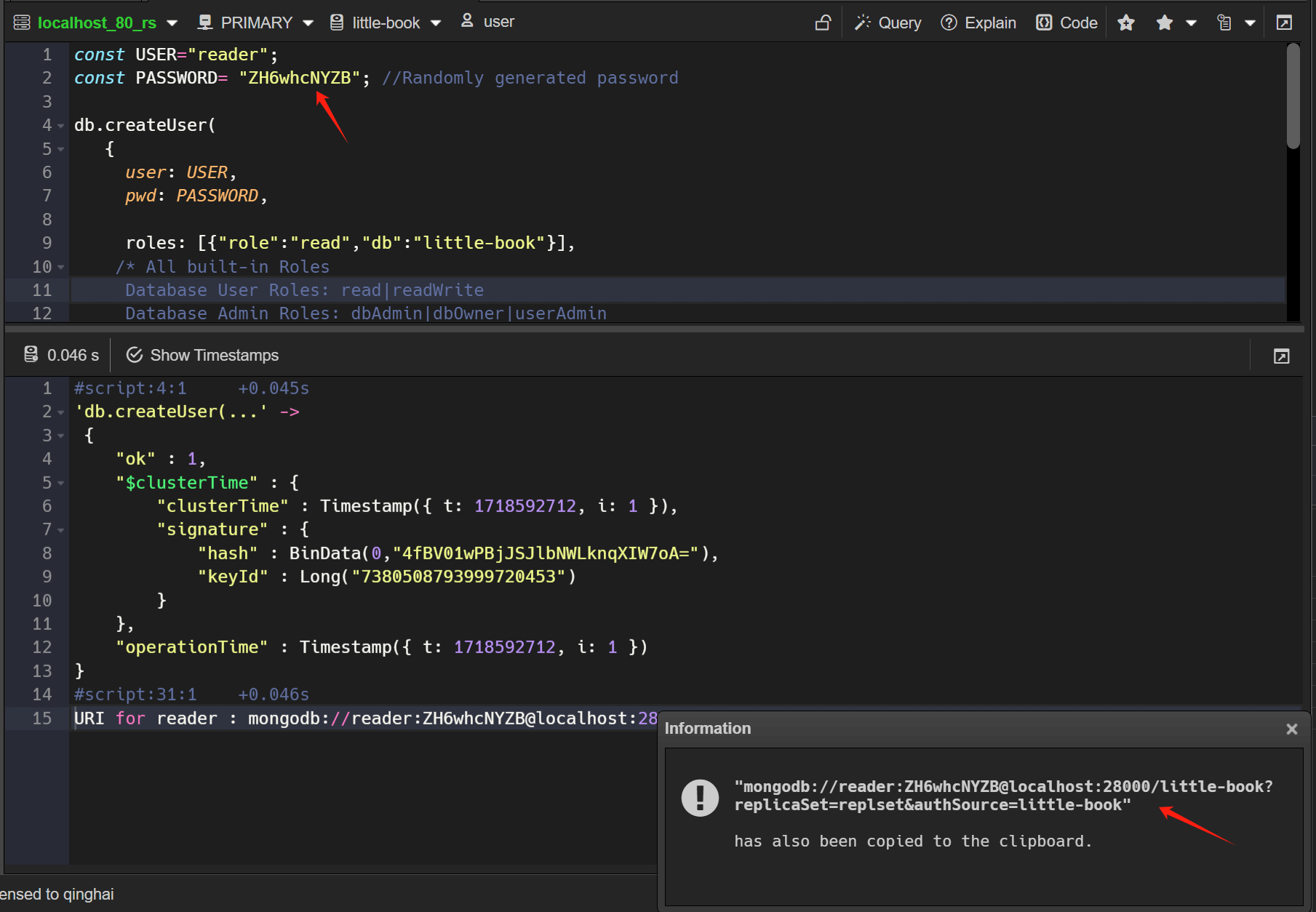Viewport: 1316px width, 912px height.
Task: Click the "//Randomly generated password" comment
Action: click(x=530, y=78)
